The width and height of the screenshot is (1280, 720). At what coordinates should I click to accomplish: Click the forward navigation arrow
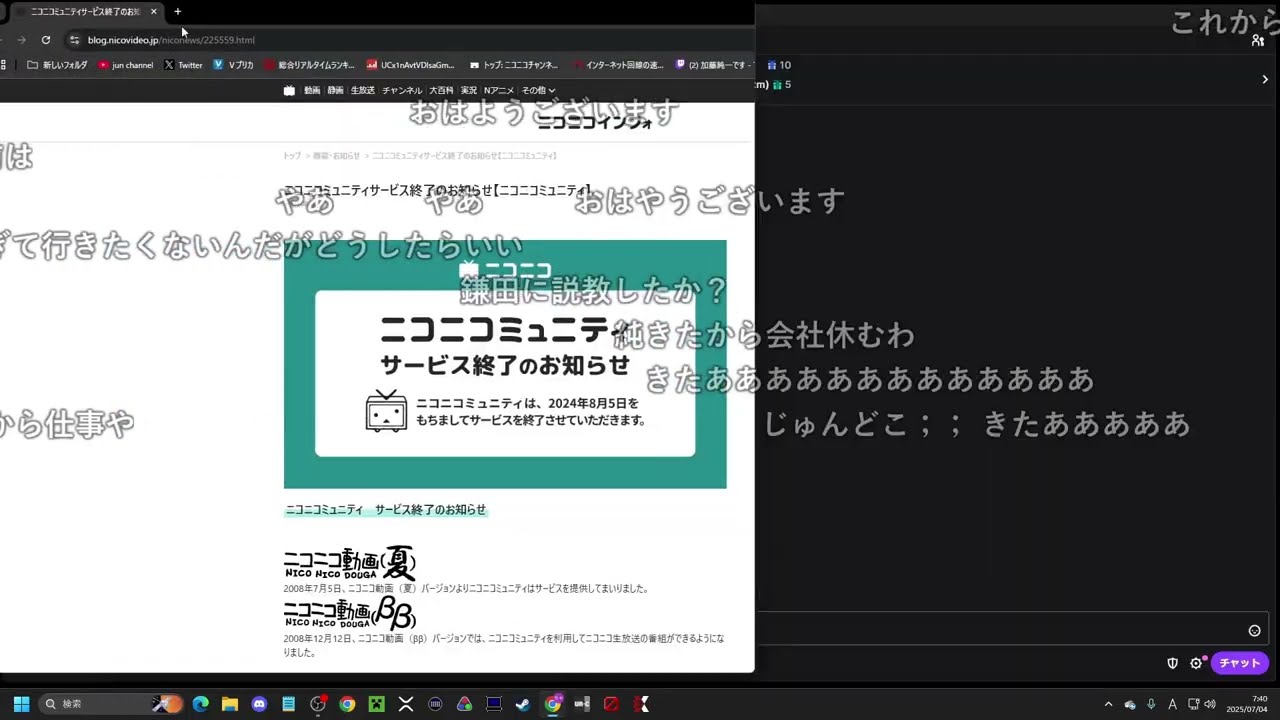(21, 40)
